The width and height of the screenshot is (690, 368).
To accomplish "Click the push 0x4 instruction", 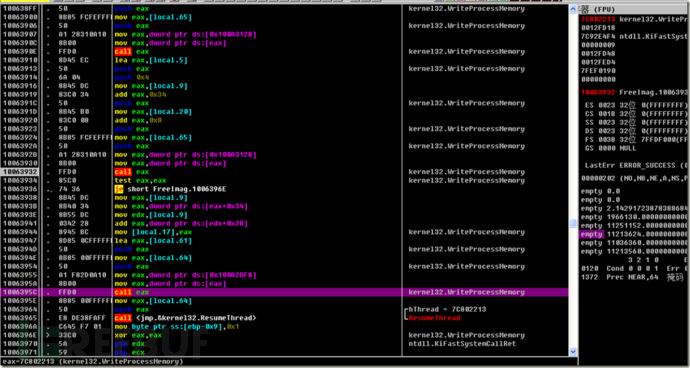I will tap(132, 77).
